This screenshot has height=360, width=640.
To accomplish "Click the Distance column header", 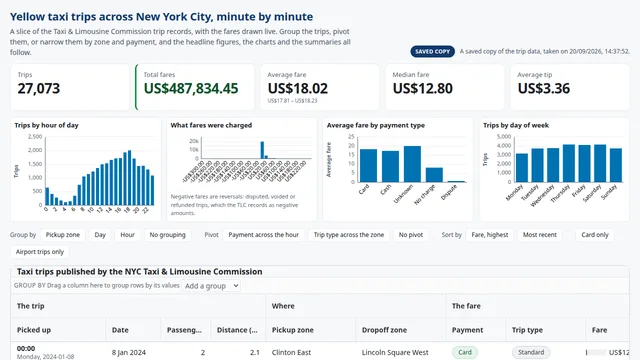I will [x=237, y=330].
